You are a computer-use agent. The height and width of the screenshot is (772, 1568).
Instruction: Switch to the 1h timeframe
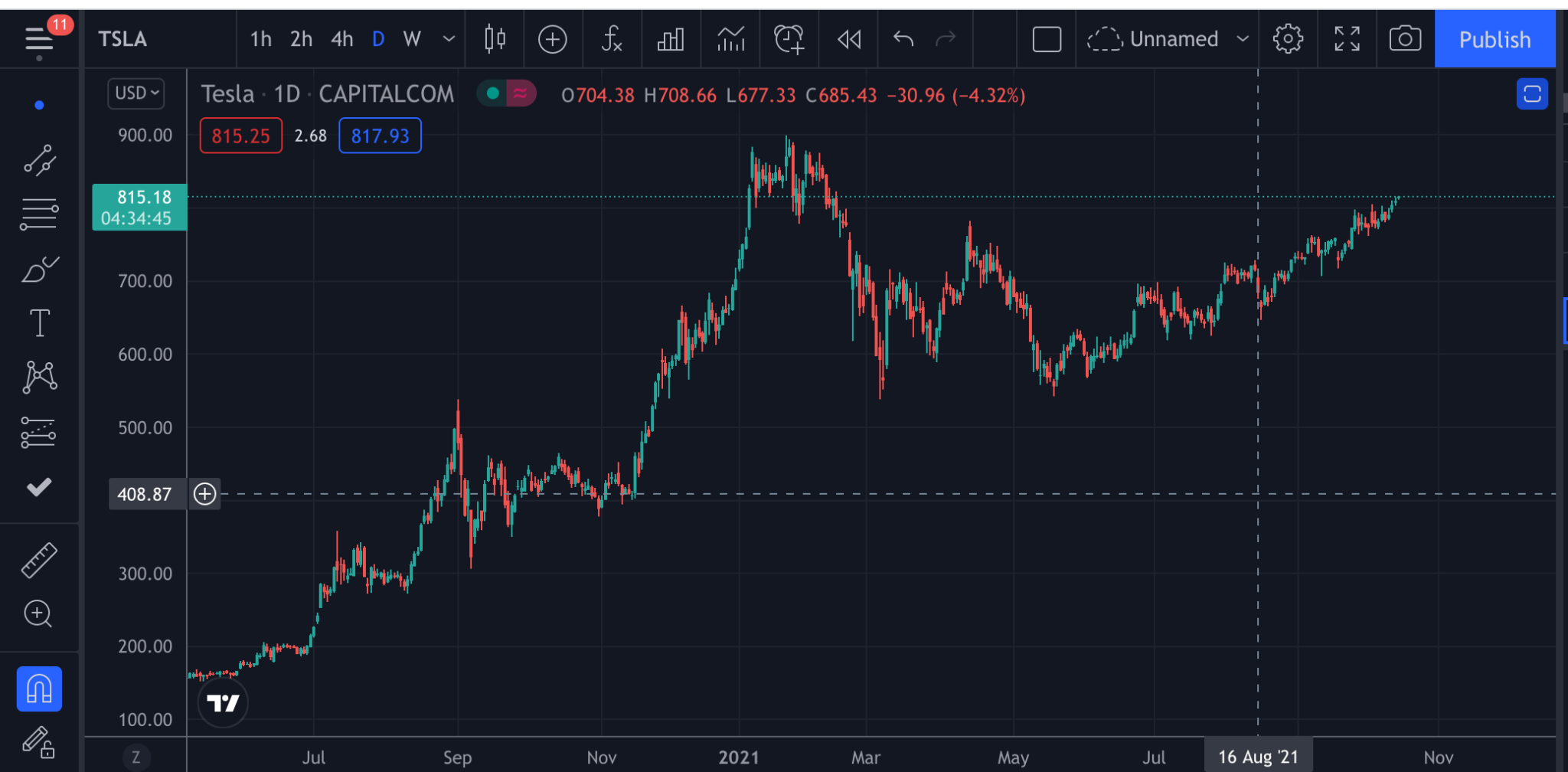pos(261,39)
